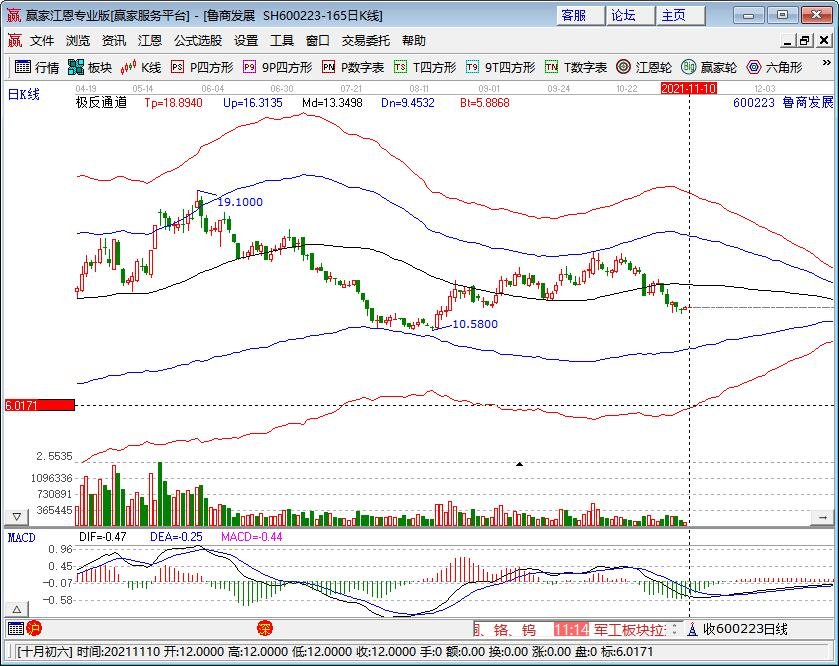Open the 赢家轮 wheel tool
This screenshot has width=839, height=666.
click(x=709, y=67)
